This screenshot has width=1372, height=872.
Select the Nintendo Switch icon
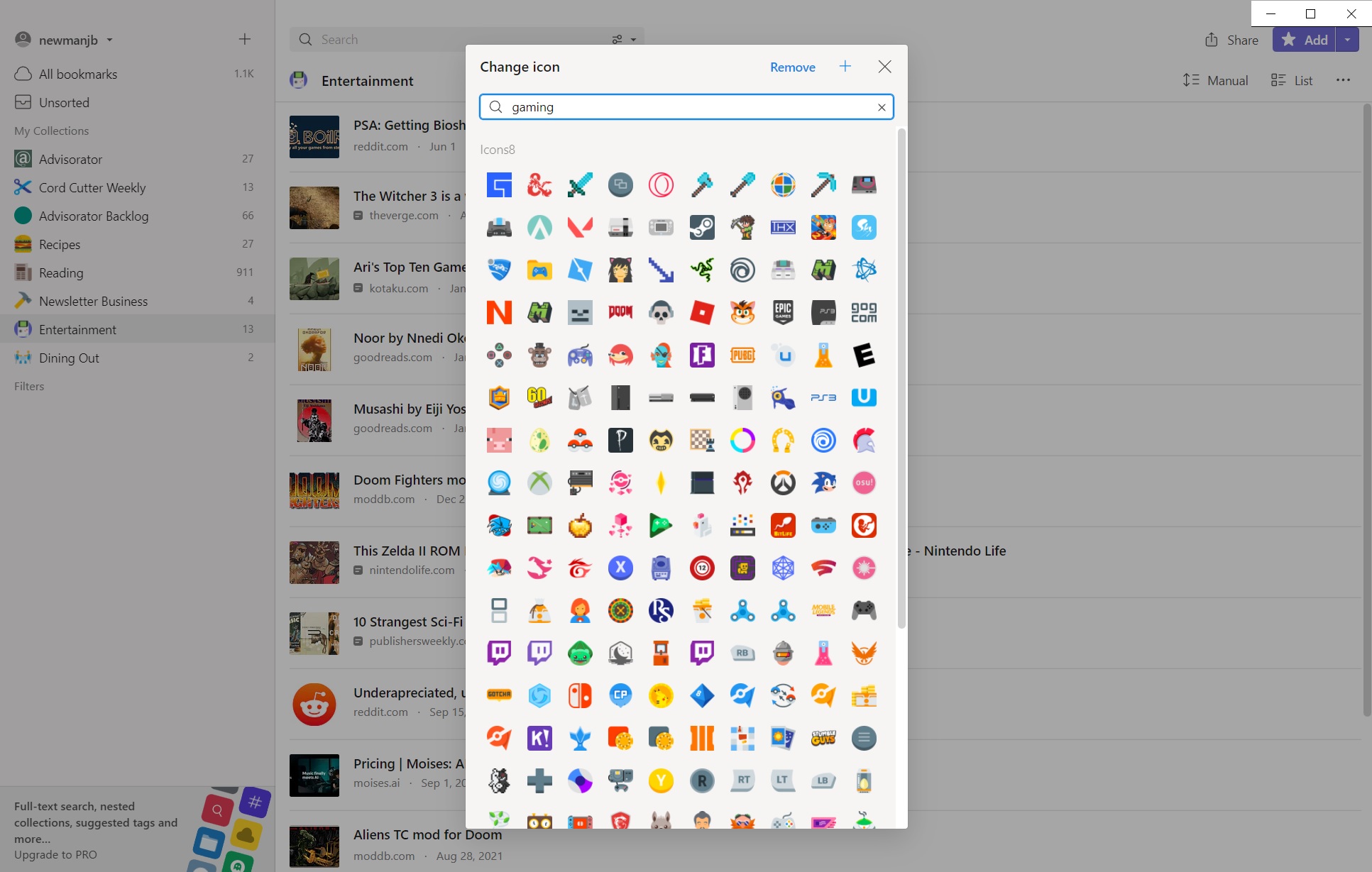point(580,696)
